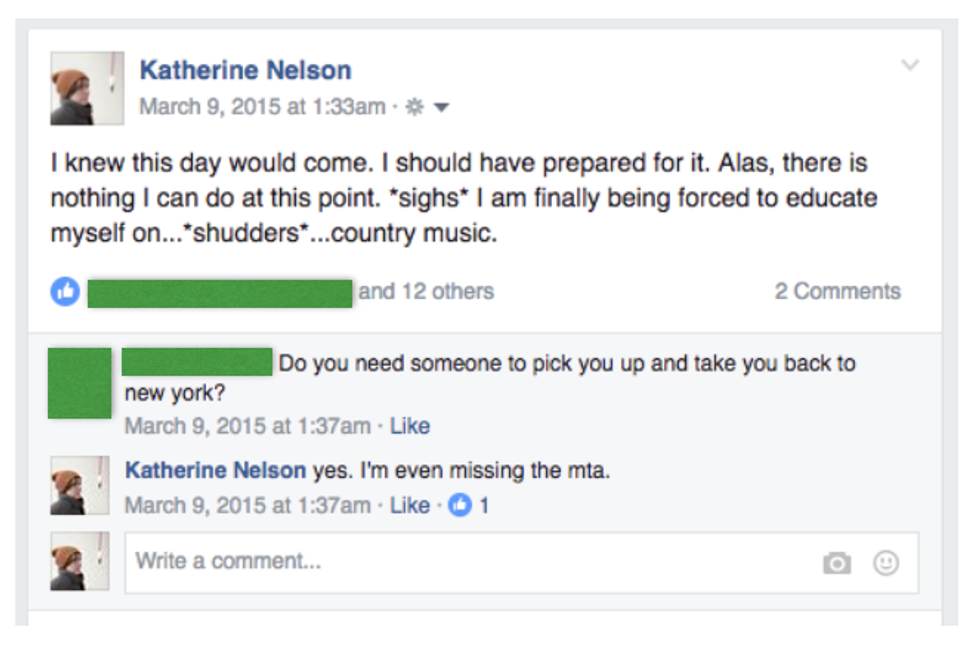The height and width of the screenshot is (653, 980).
Task: Click the redacted commenter's green avatar
Action: (x=79, y=383)
